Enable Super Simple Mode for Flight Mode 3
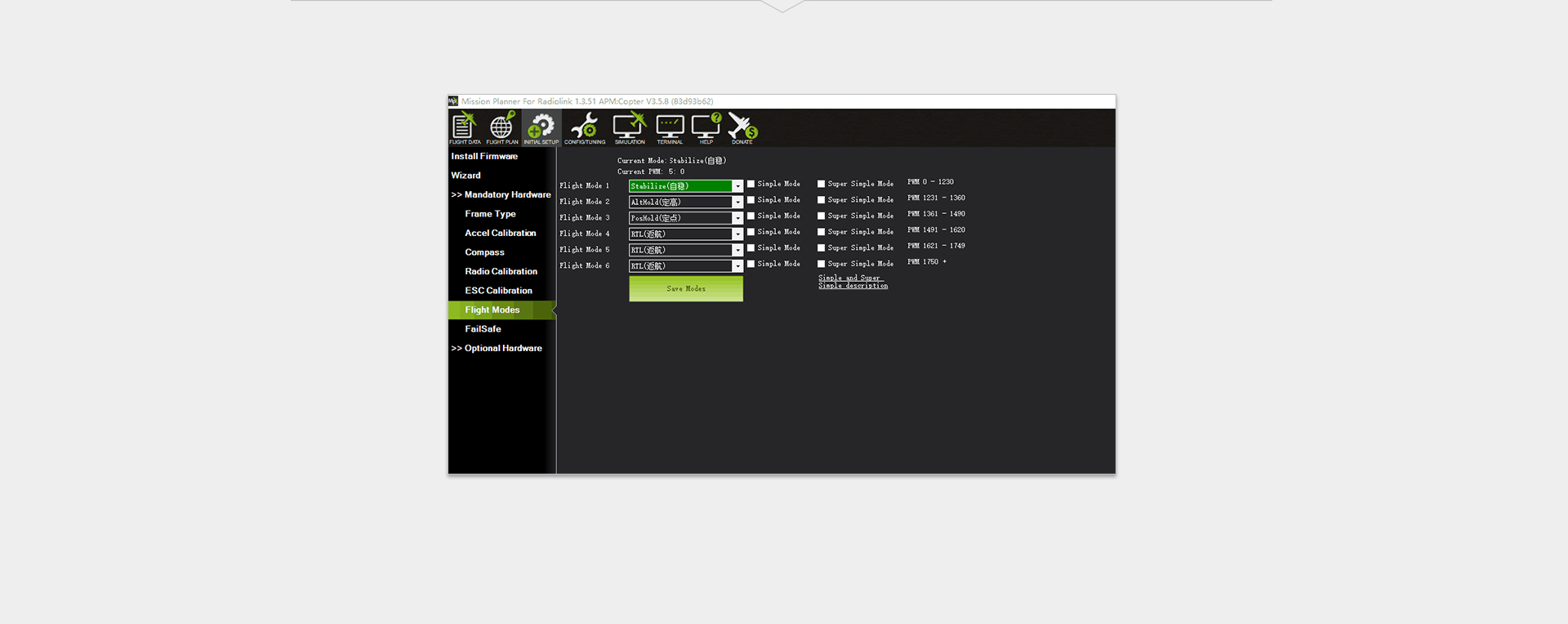The height and width of the screenshot is (624, 1568). pyautogui.click(x=822, y=216)
